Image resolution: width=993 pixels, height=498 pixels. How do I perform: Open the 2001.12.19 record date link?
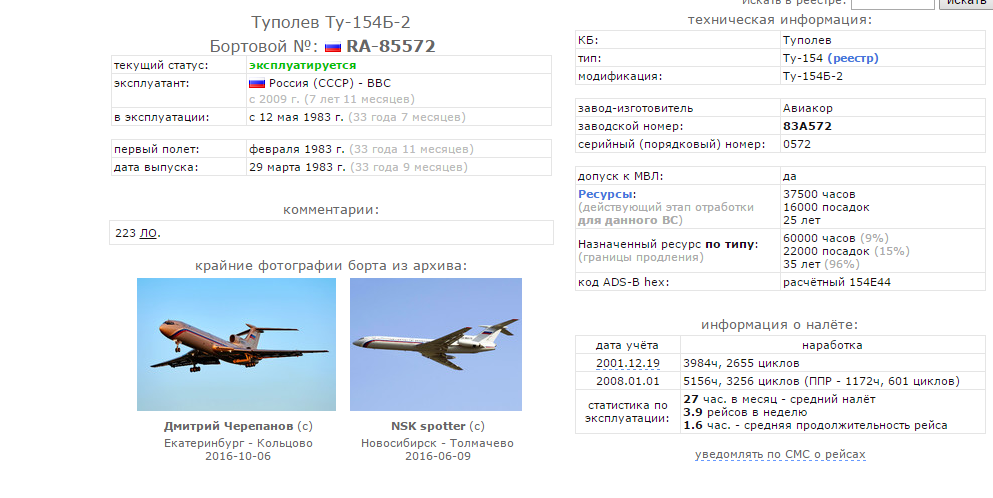click(628, 364)
